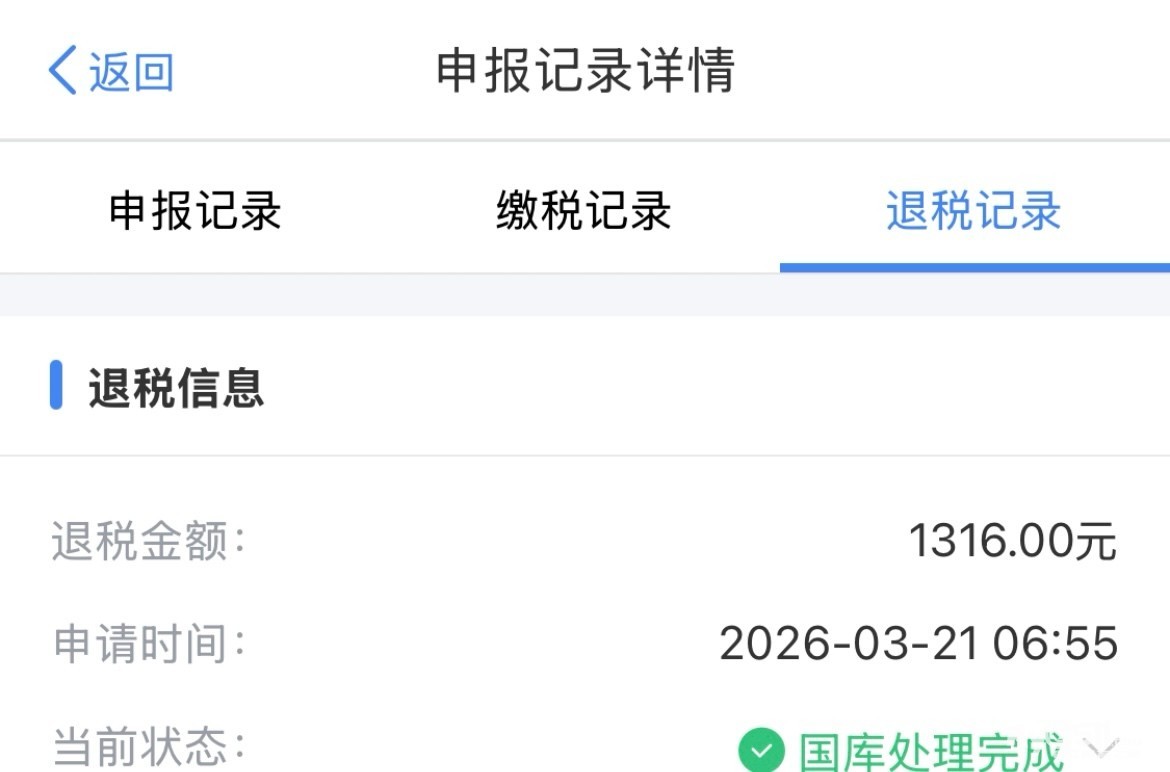
Task: Go back via the 返回 link
Action: coord(131,72)
